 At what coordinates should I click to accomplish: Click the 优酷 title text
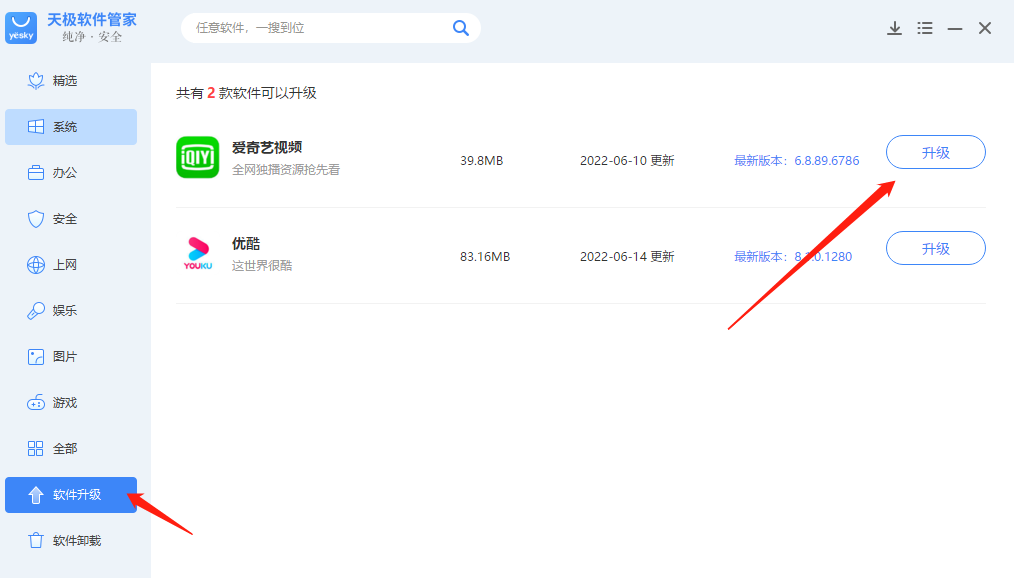coord(246,244)
